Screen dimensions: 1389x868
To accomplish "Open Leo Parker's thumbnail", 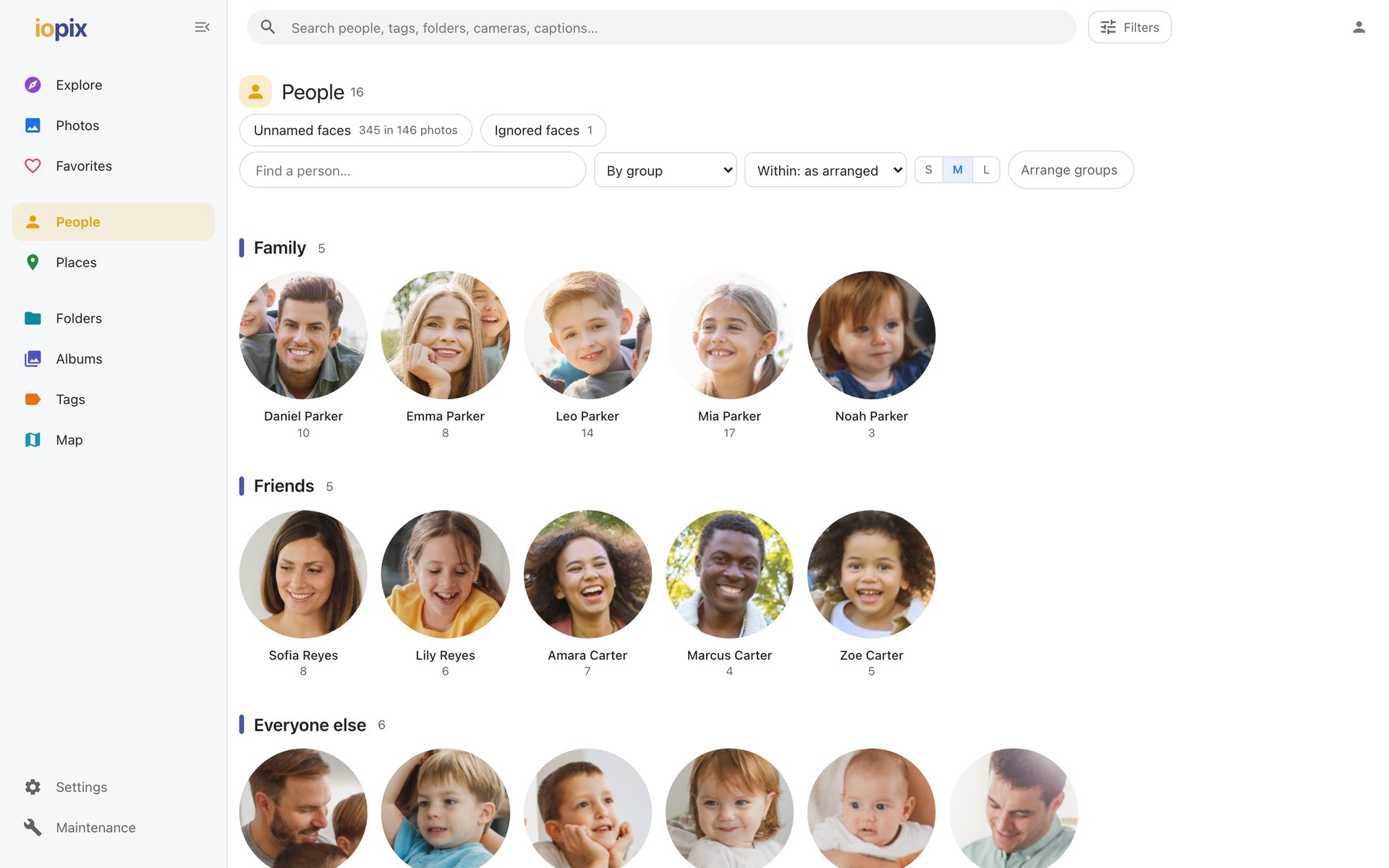I will click(x=587, y=335).
